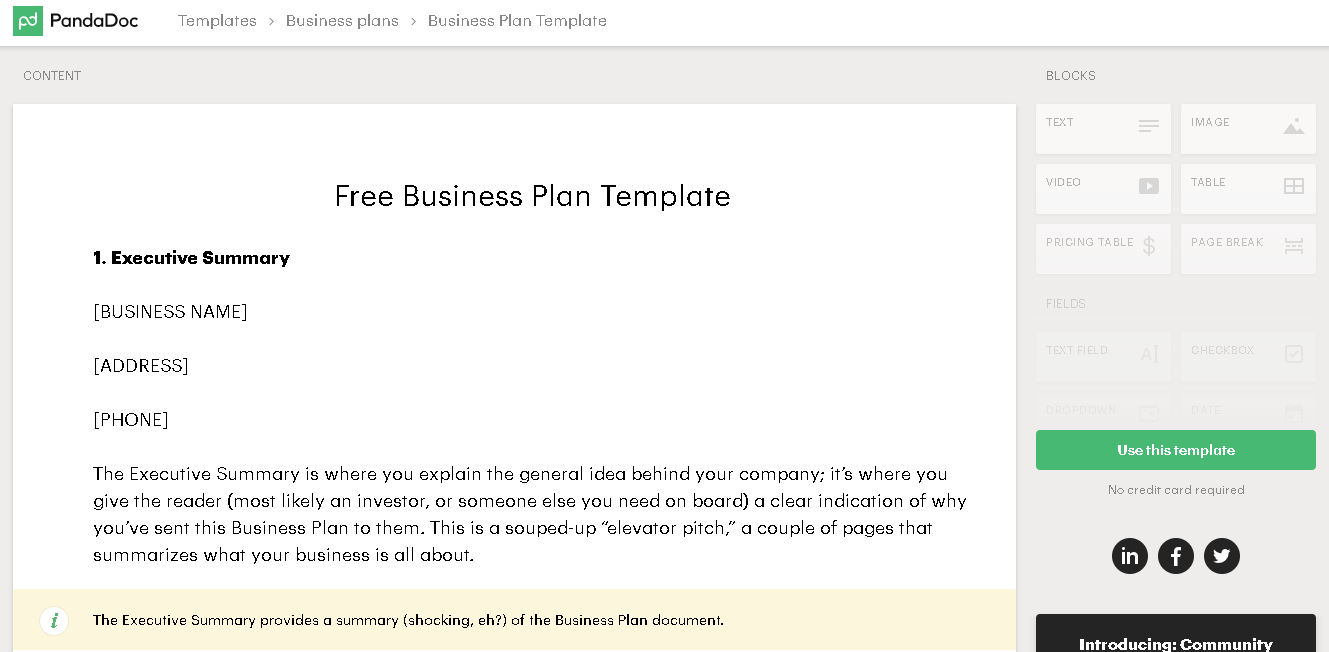This screenshot has width=1329, height=652.
Task: Visit PandaDoc's Facebook page
Action: click(x=1176, y=556)
